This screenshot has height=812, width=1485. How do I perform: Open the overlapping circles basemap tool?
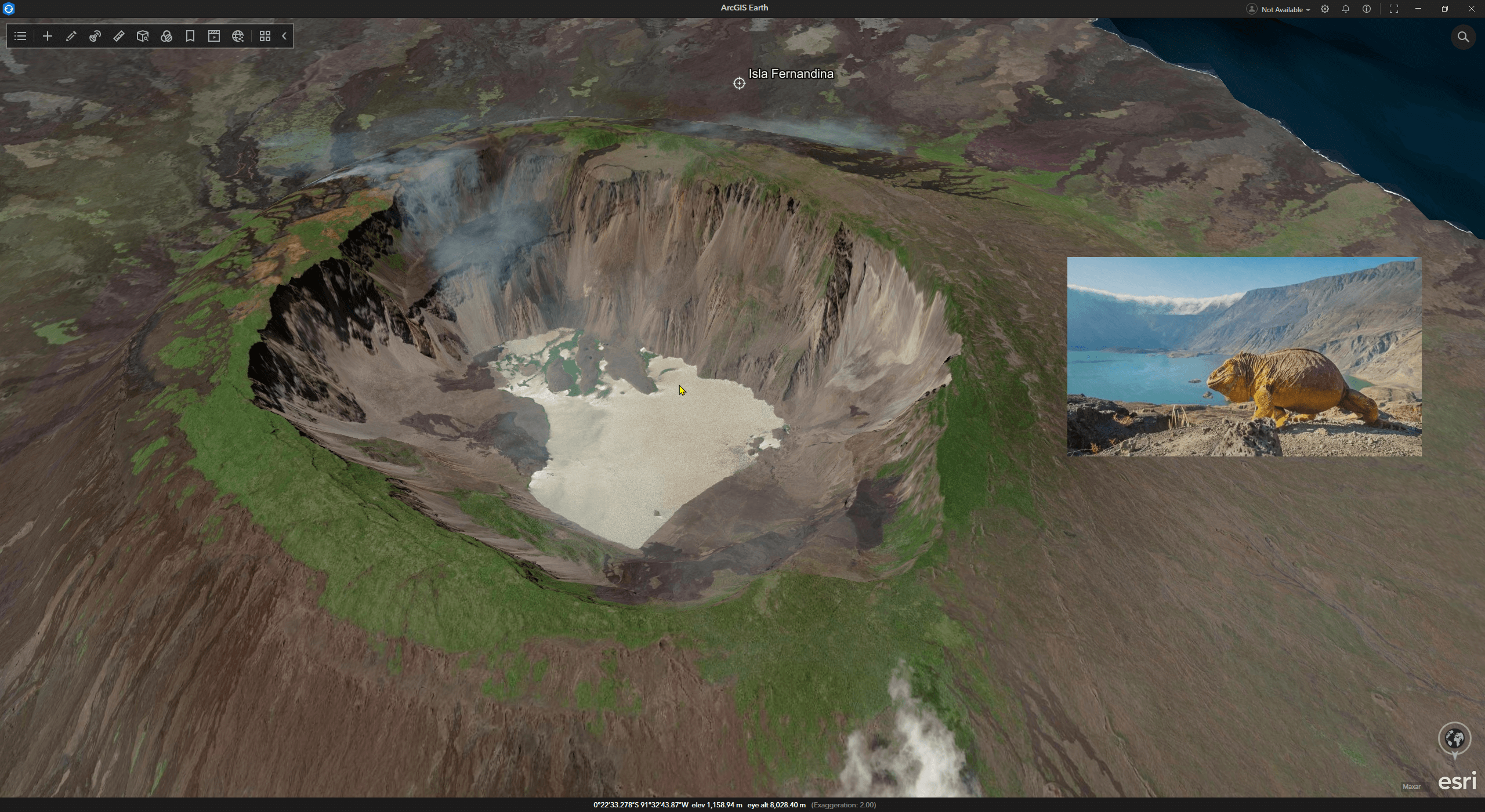pos(166,36)
